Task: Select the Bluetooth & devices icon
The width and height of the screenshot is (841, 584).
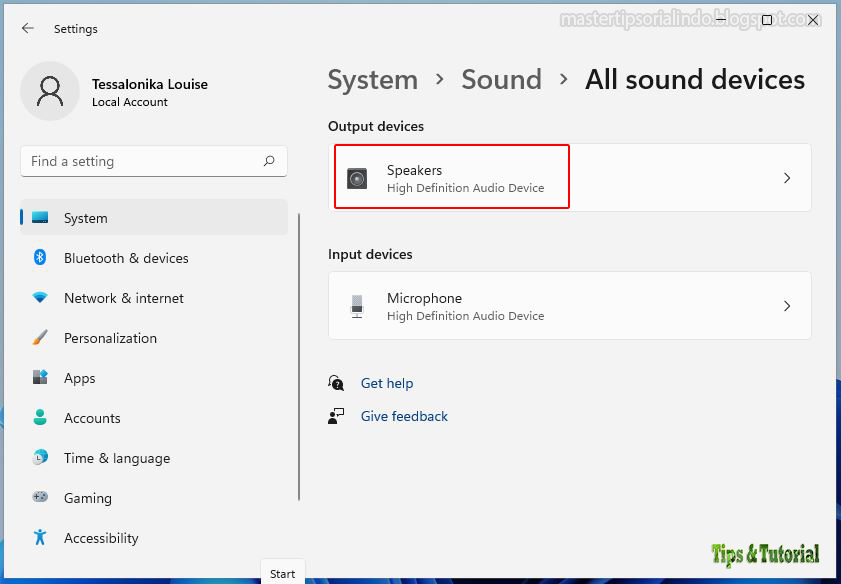Action: (39, 258)
